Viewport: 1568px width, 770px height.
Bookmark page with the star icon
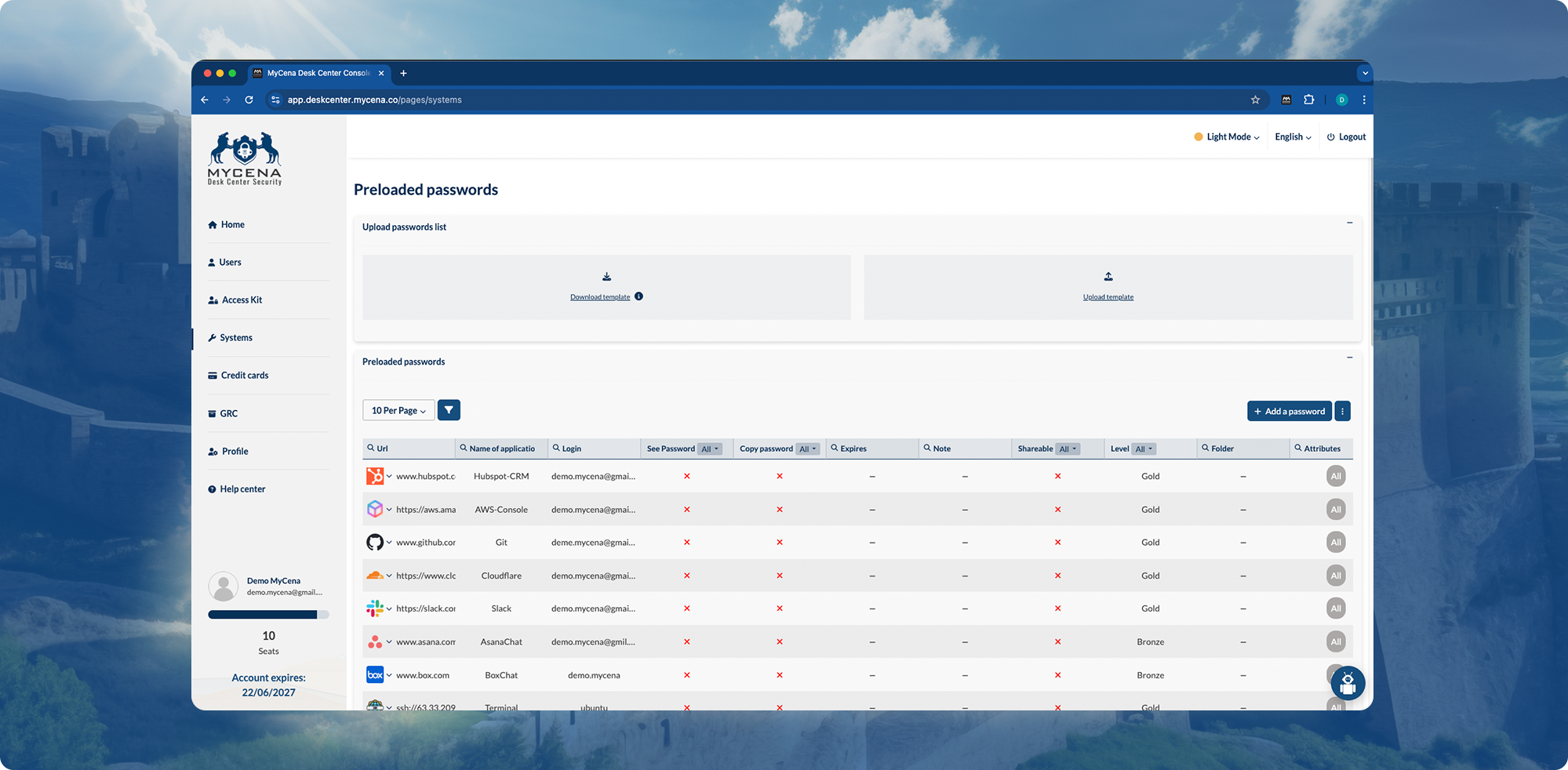(x=1255, y=100)
